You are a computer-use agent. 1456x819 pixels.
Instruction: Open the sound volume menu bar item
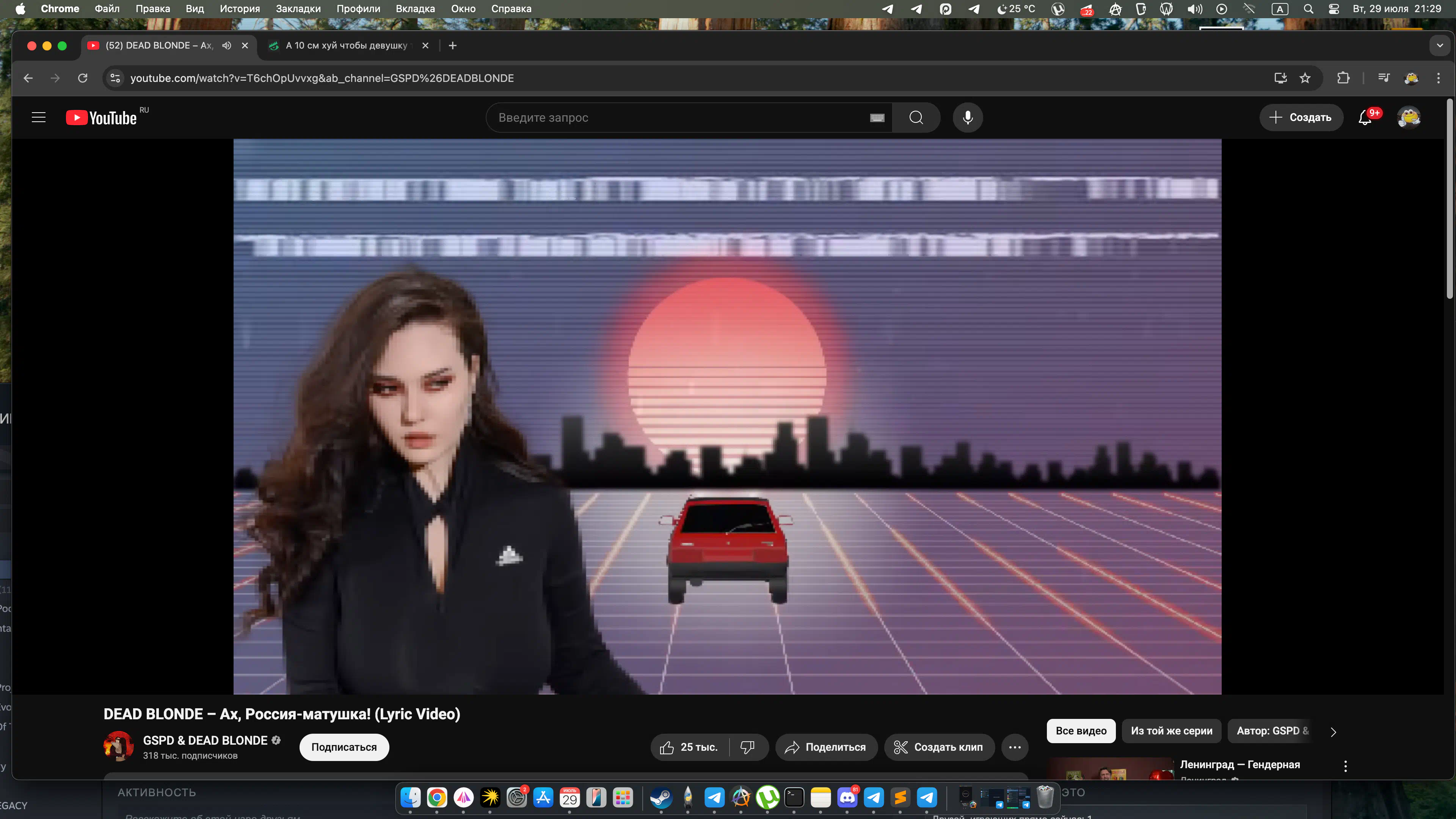tap(1194, 8)
